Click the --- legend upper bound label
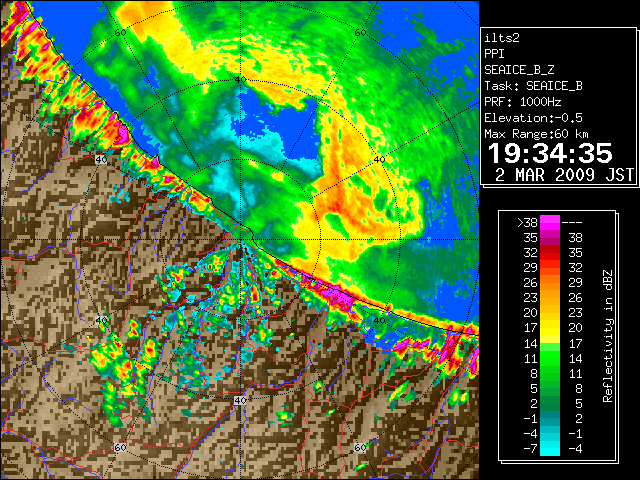This screenshot has height=480, width=640. [572, 223]
